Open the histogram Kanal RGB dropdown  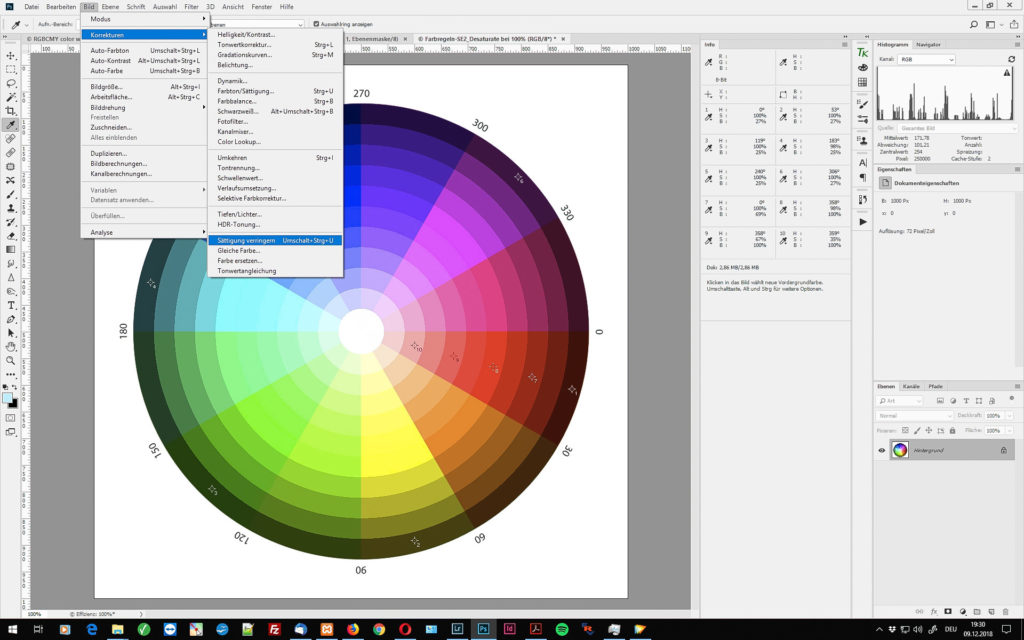point(927,59)
